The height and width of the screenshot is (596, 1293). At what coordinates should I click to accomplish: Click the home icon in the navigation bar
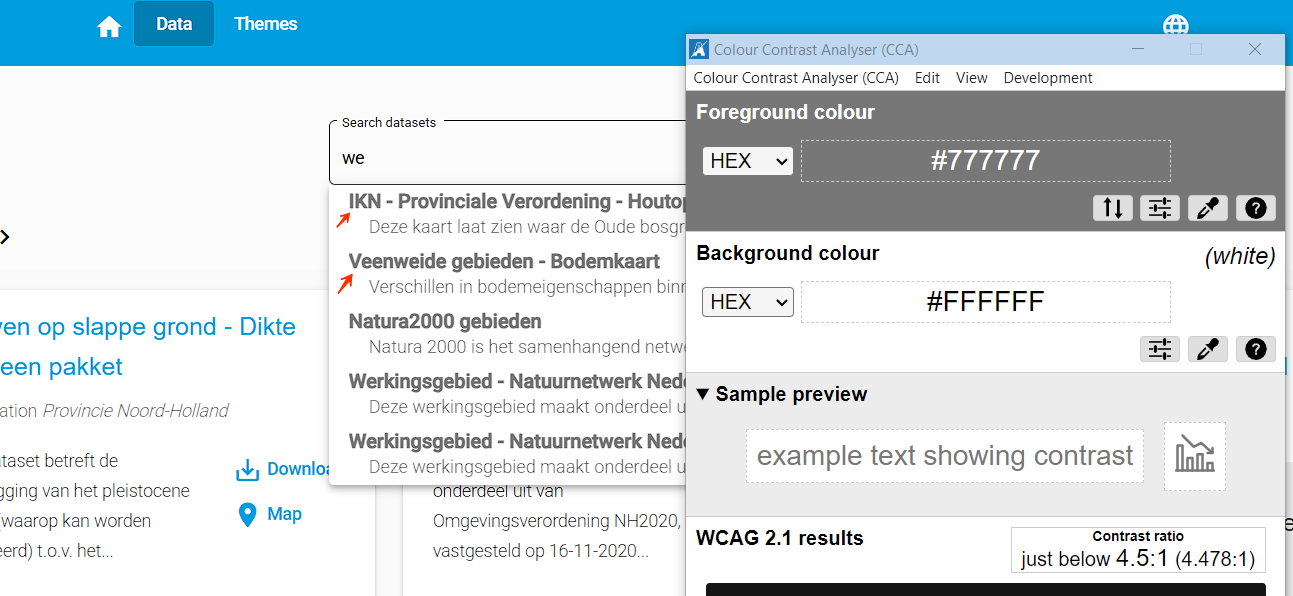[109, 27]
